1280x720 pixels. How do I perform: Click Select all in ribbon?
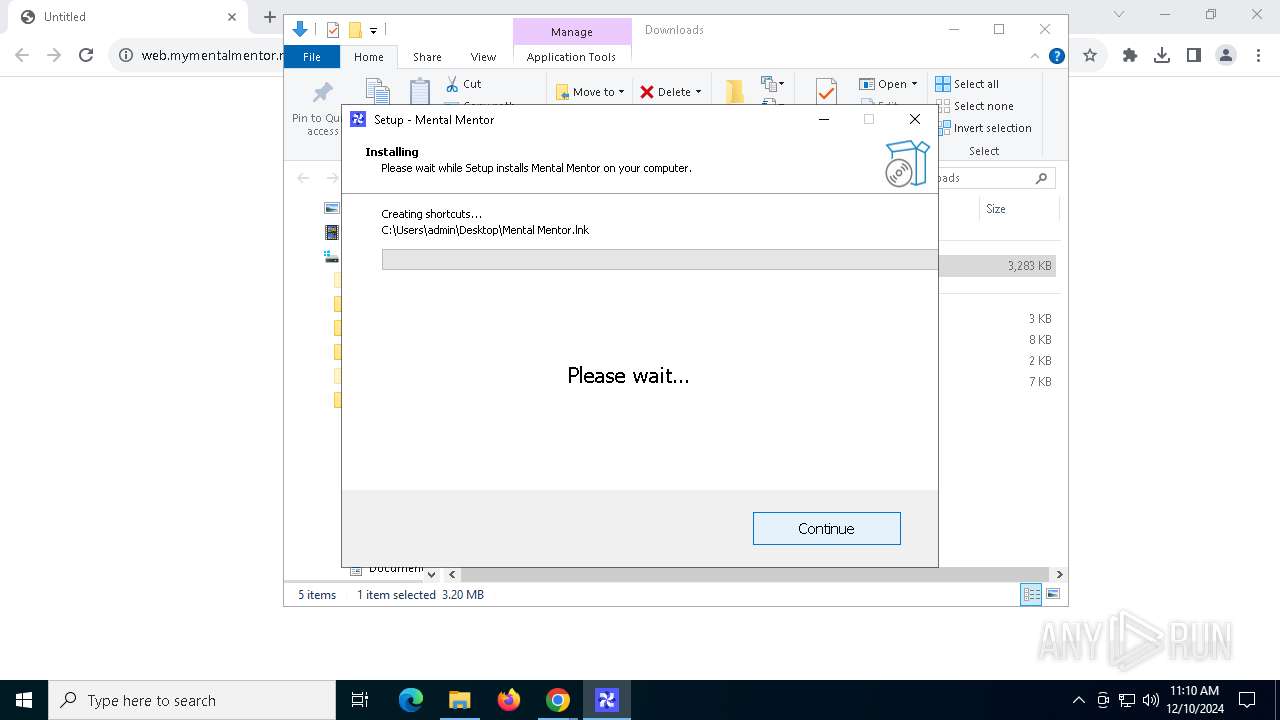967,84
